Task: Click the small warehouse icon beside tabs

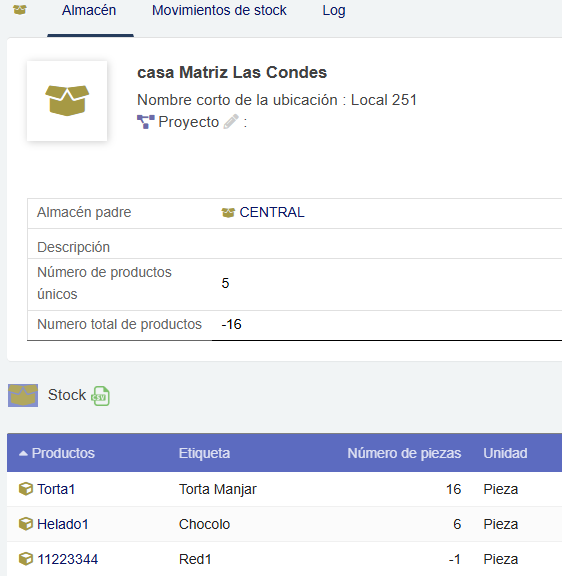Action: [20, 10]
